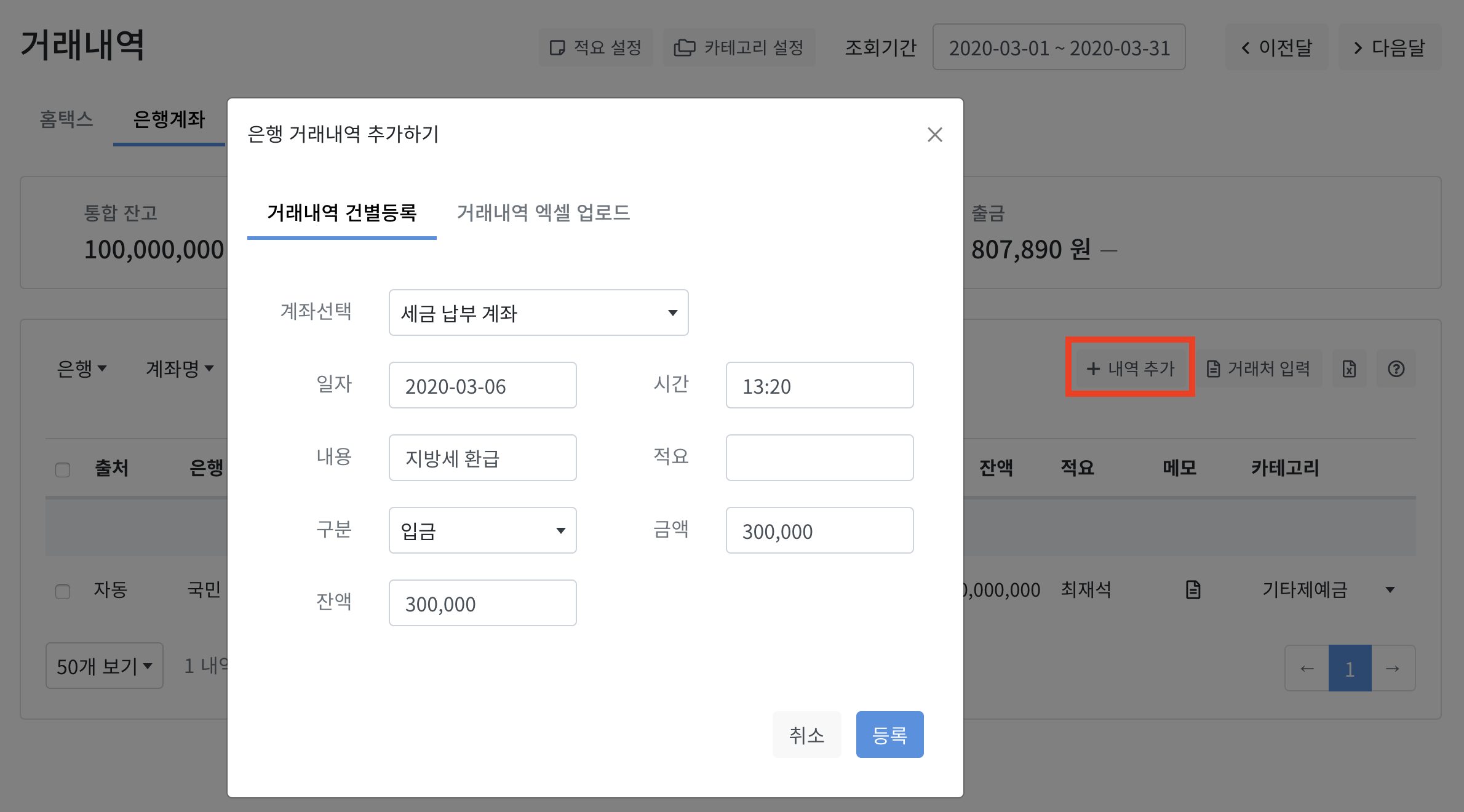Toggle the select-all checkbox in table header

[x=63, y=470]
